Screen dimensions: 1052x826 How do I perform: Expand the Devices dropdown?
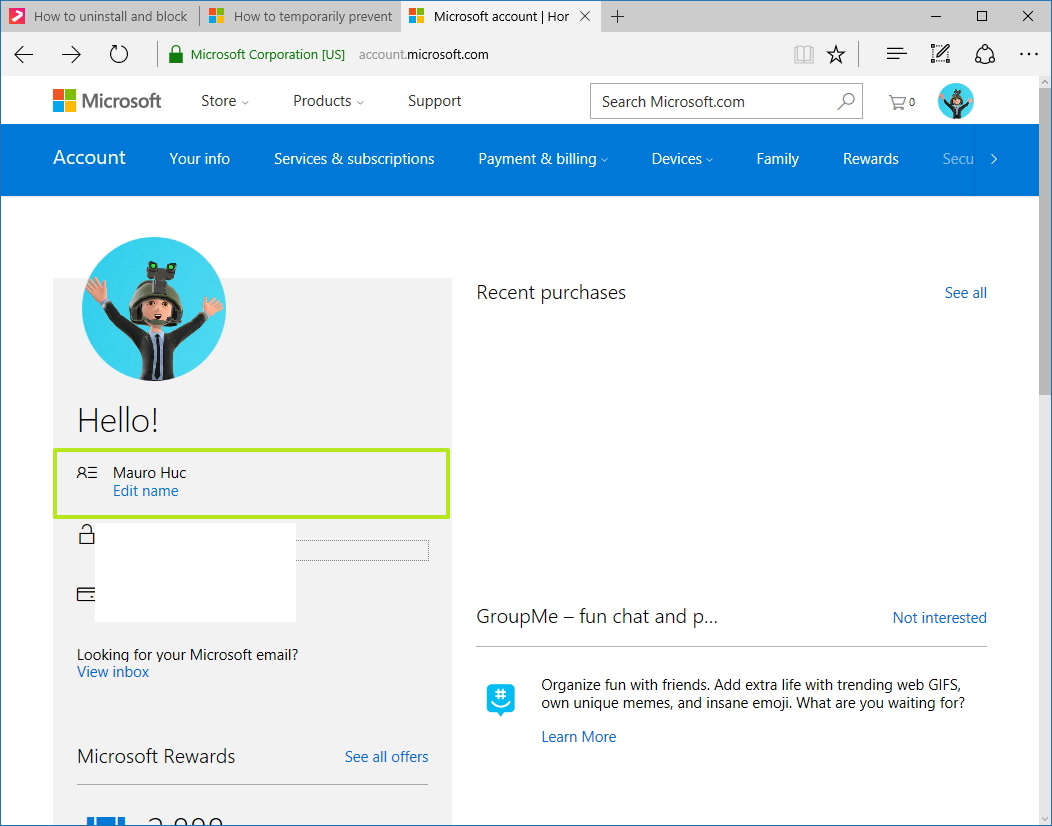pos(682,159)
